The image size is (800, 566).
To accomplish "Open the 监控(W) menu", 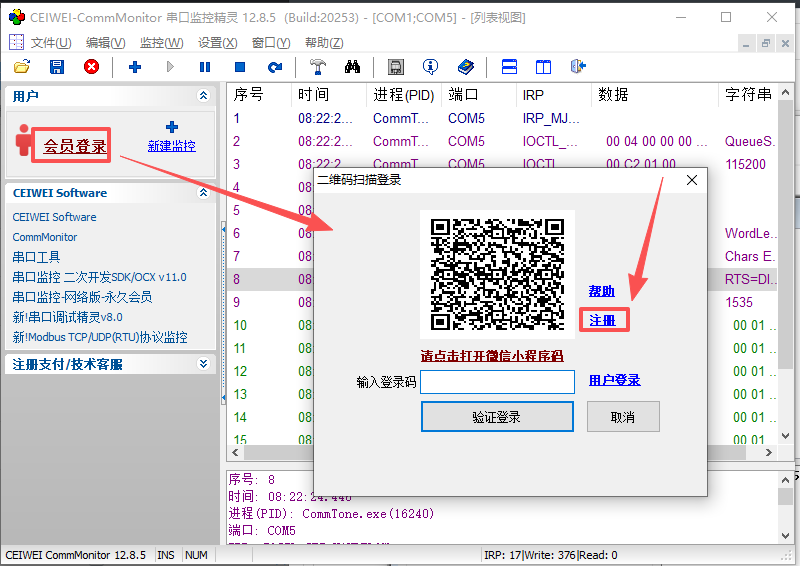I will click(161, 42).
